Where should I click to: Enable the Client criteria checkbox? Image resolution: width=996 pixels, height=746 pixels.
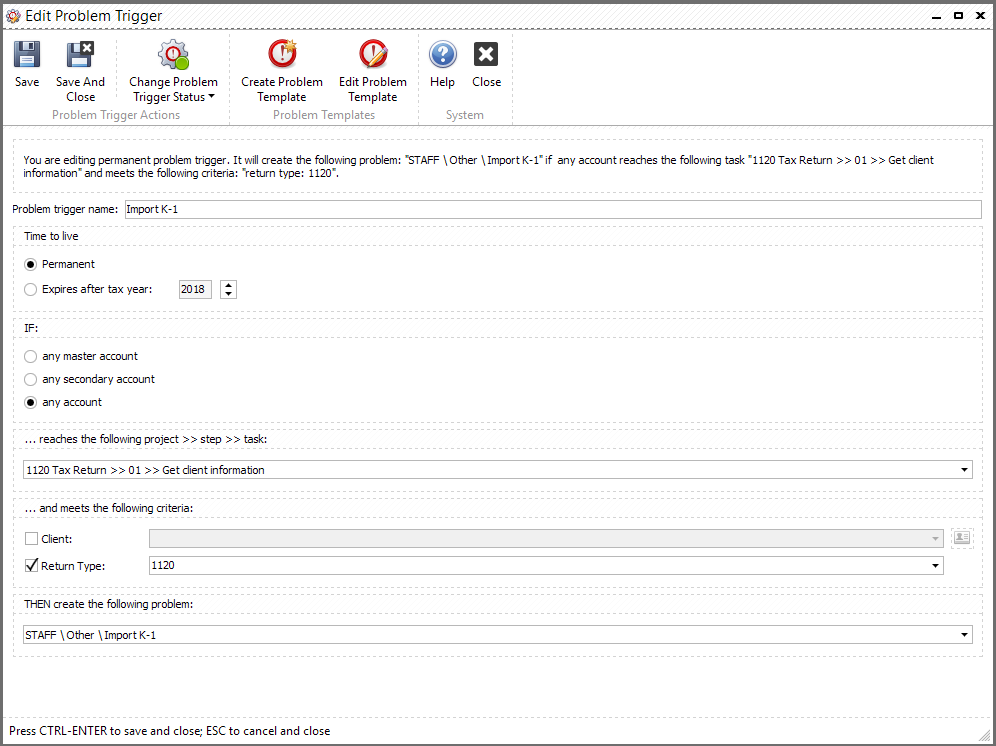pos(31,539)
